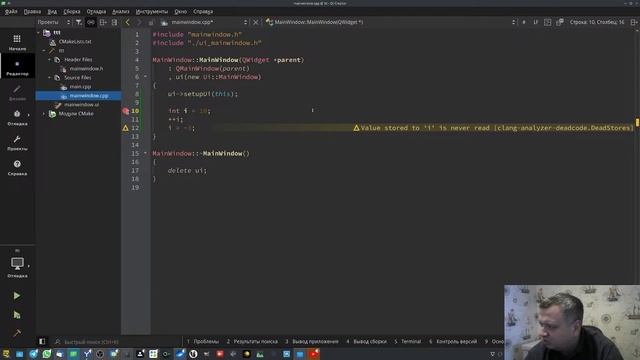Fold the destructor at line 15

145,153
